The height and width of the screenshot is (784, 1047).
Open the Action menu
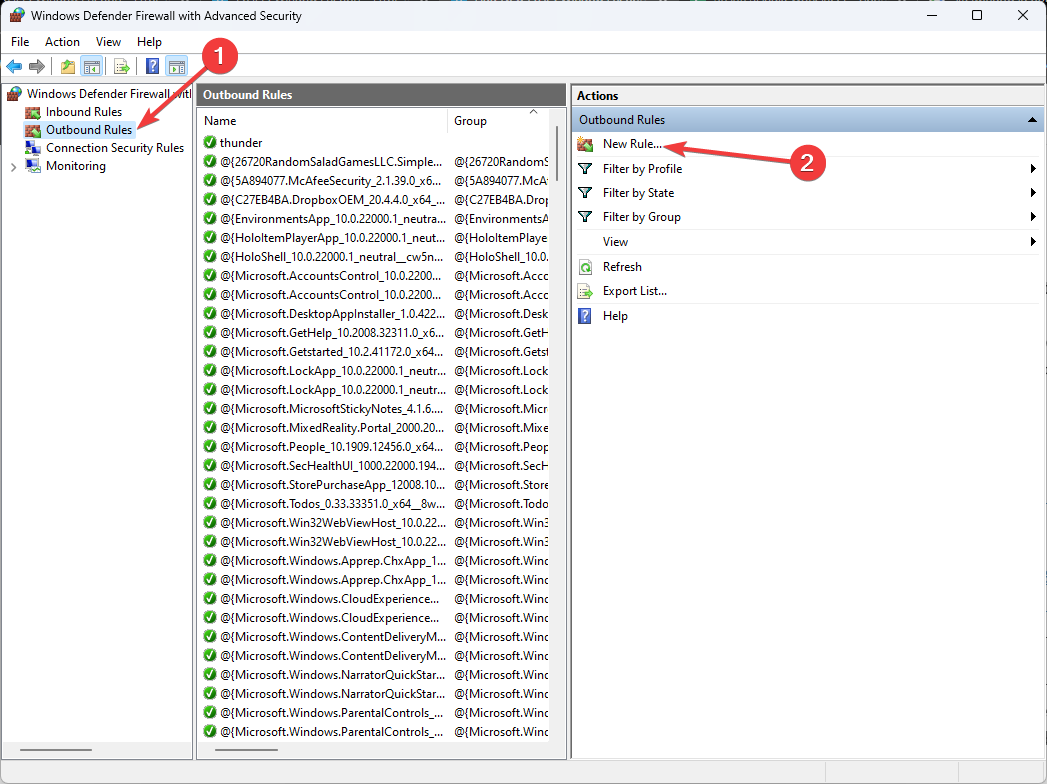click(62, 41)
